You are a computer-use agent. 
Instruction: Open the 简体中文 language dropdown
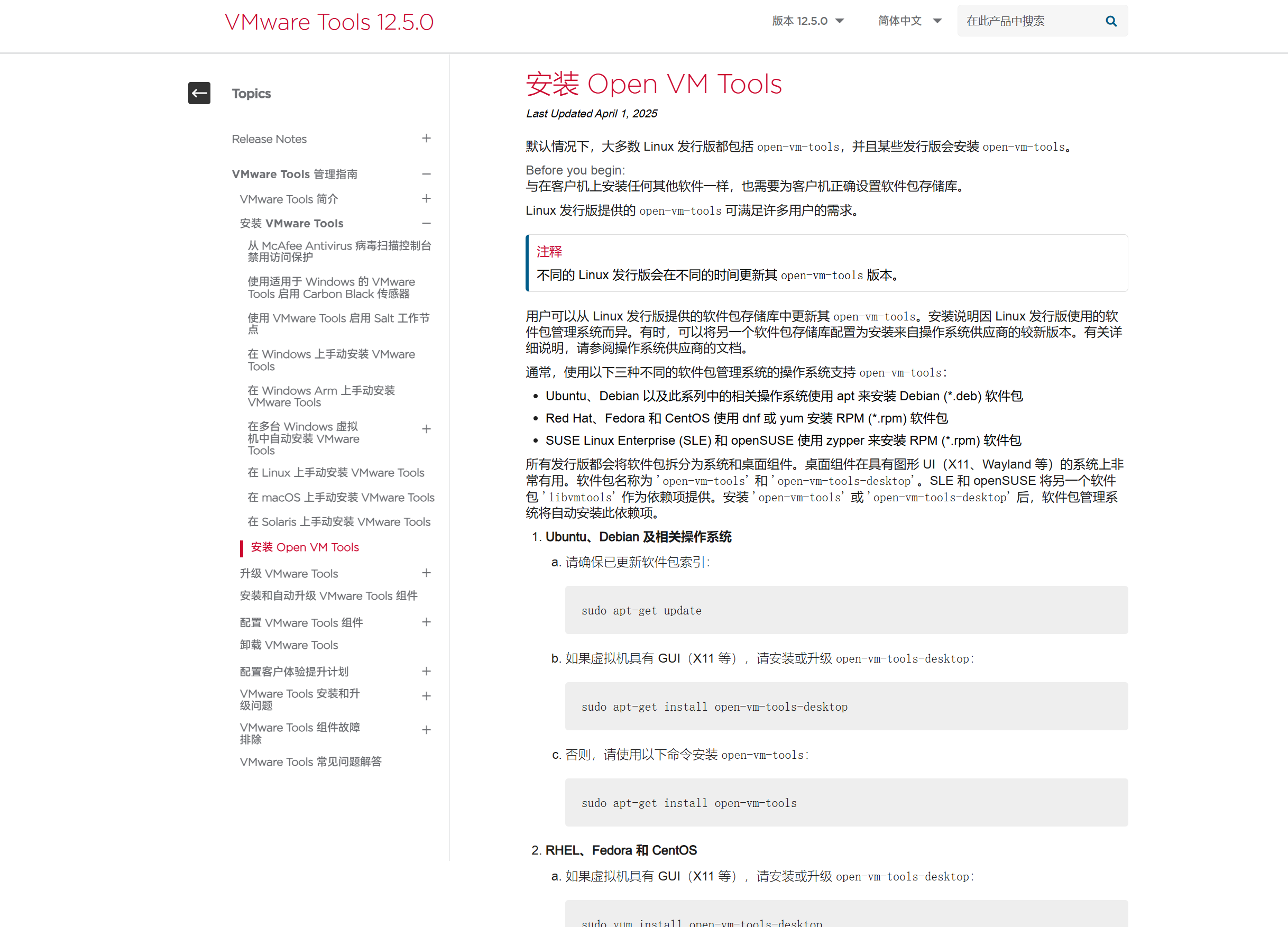[910, 21]
